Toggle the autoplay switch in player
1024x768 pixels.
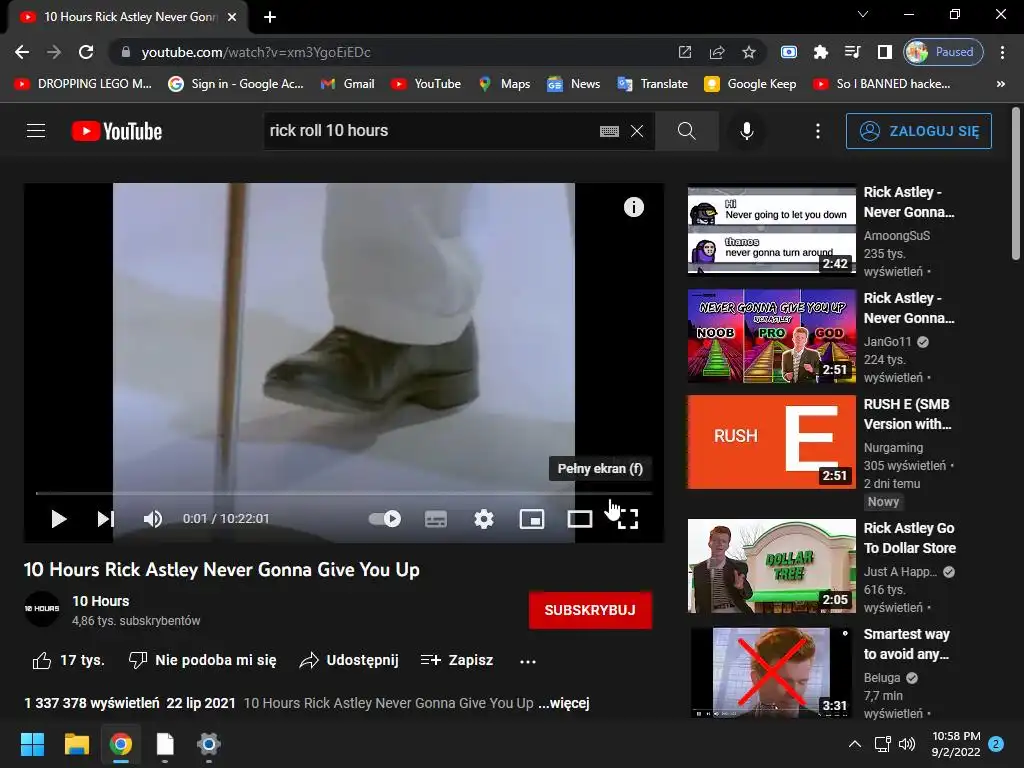click(385, 519)
